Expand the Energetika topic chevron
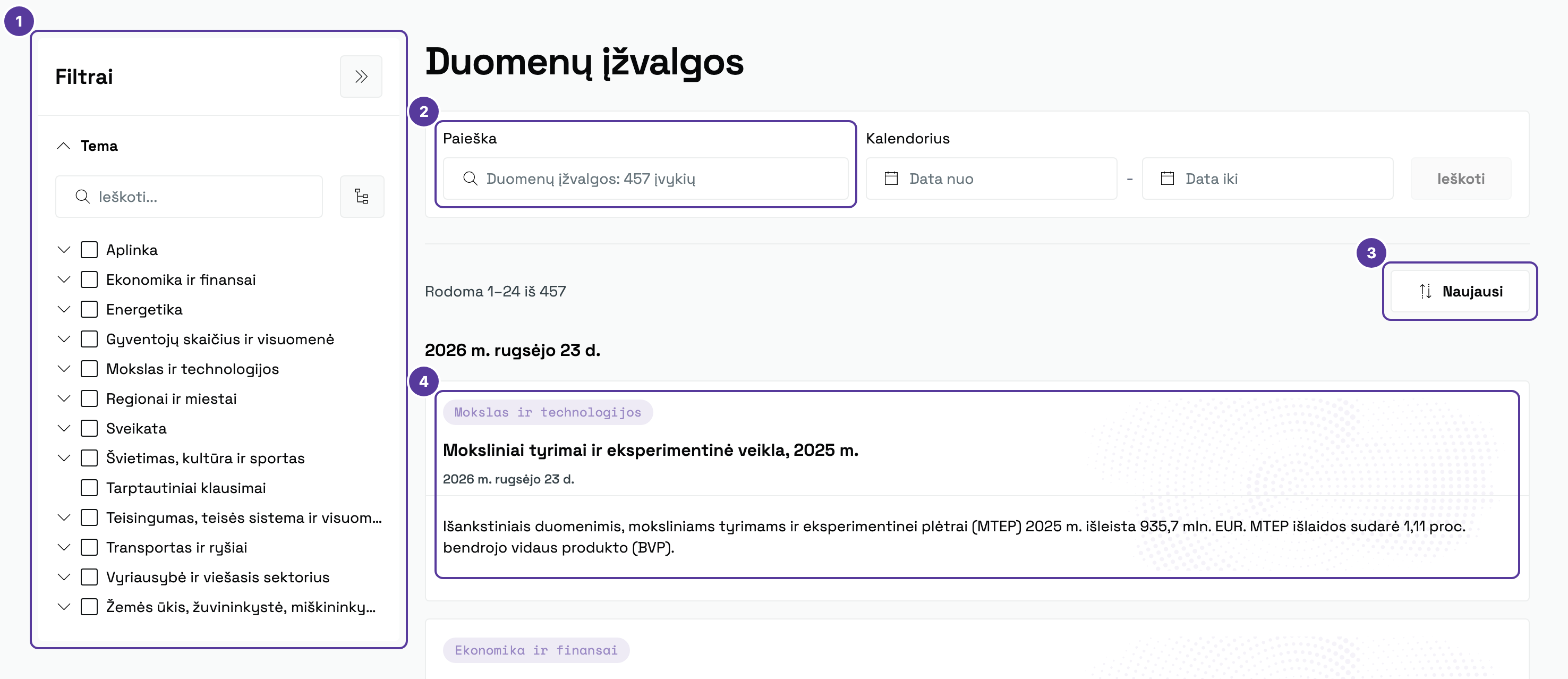Image resolution: width=1568 pixels, height=679 pixels. (64, 309)
